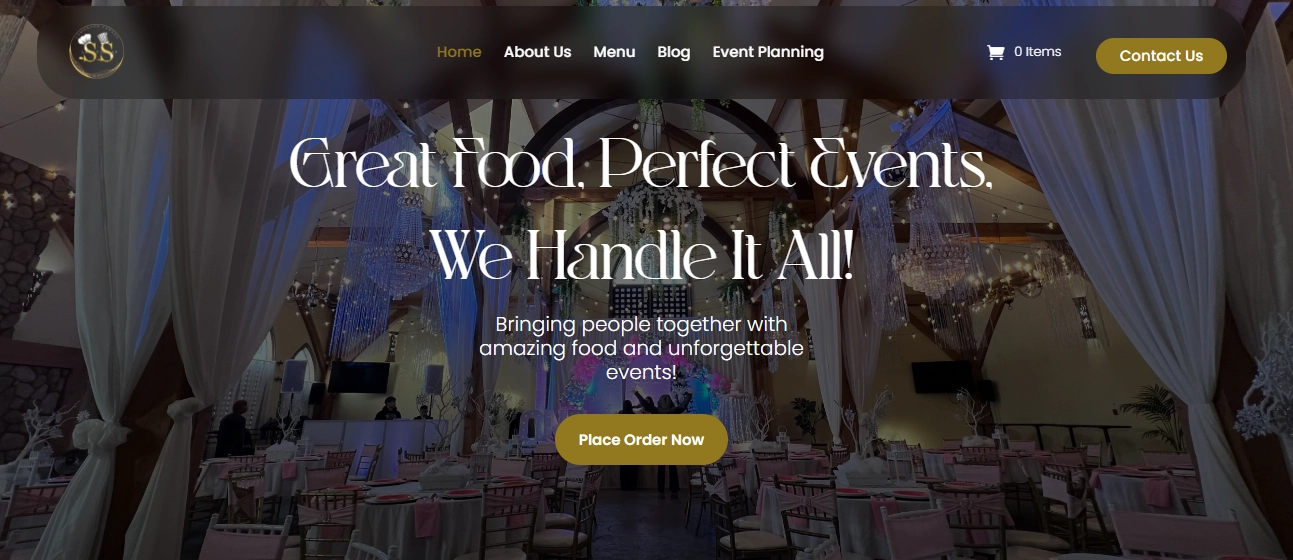Click the 'Bringing people together' tagline text
This screenshot has height=560, width=1293.
click(x=641, y=348)
